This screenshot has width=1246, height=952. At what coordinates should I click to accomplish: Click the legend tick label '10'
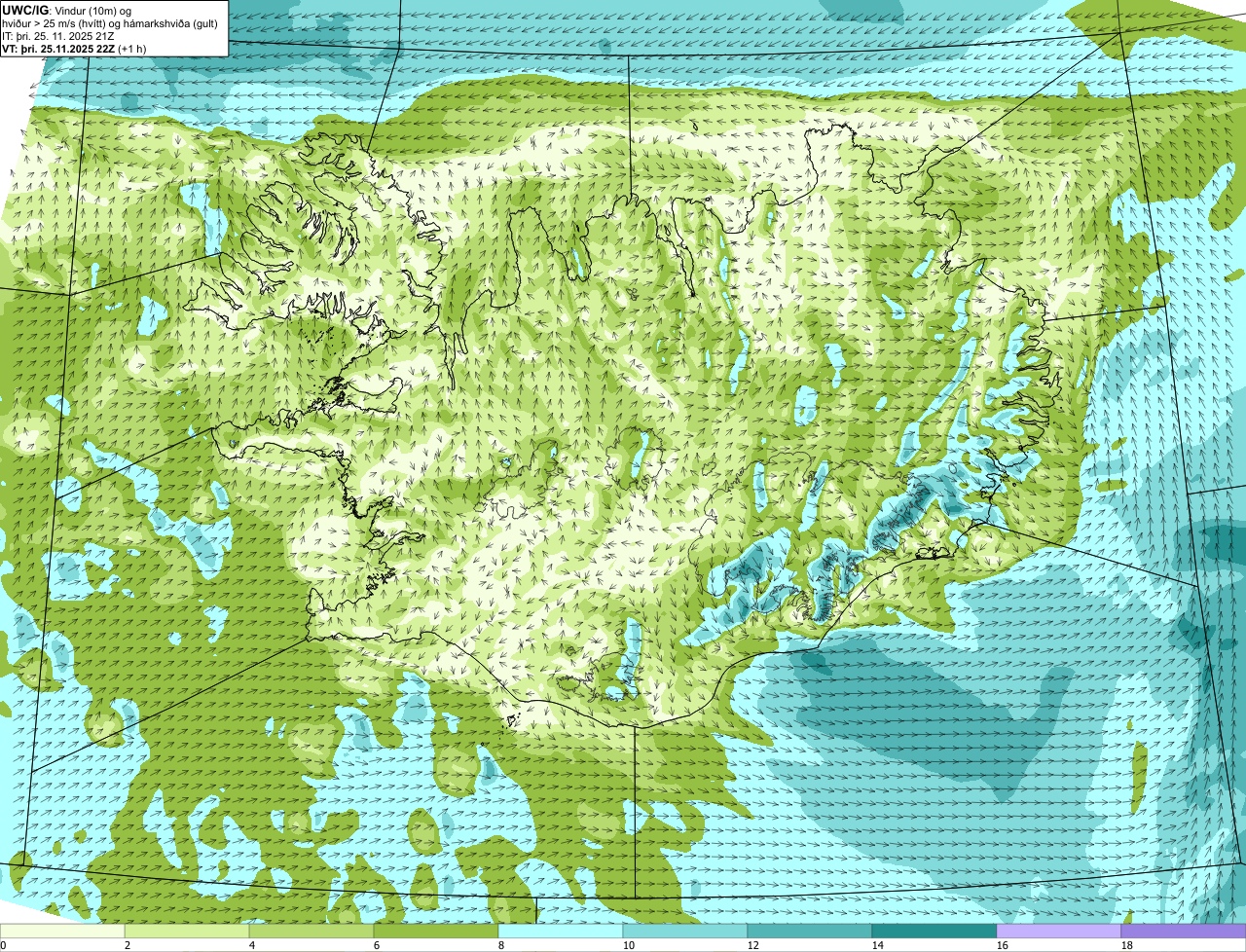point(629,945)
